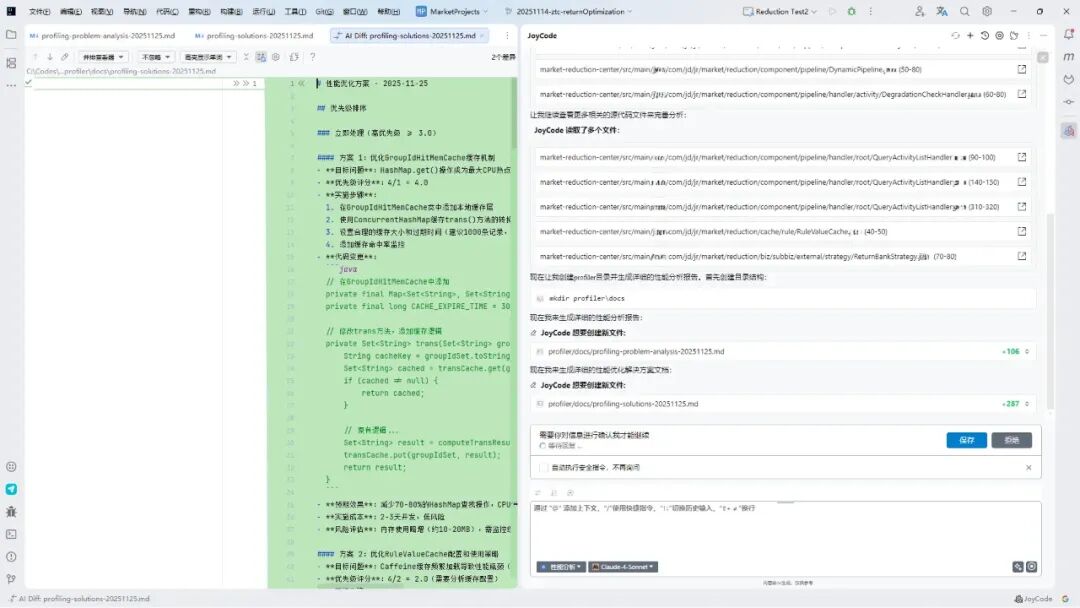Switch to profiling-solutions-20251125.md editor tab
This screenshot has width=1080, height=608.
pyautogui.click(x=254, y=35)
